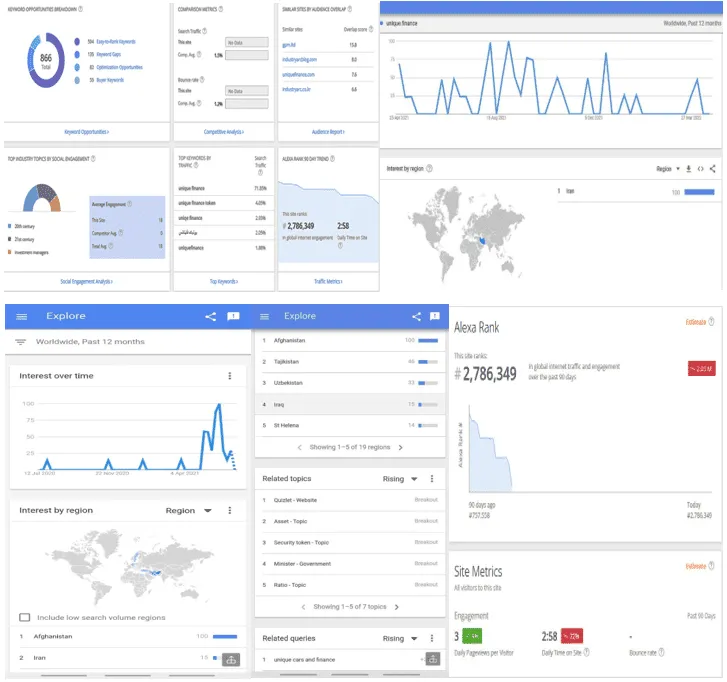Screen dimensions: 727x682
Task: Click embed code icon in top Interest by region
Action: coord(701,169)
